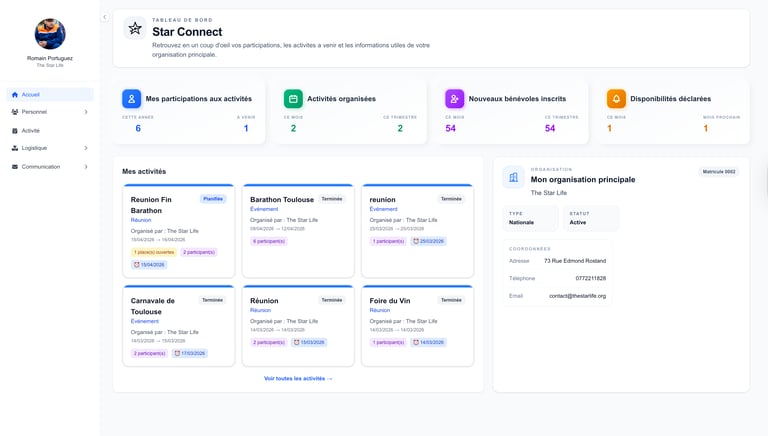Click the Star Connect heading
The width and height of the screenshot is (768, 436).
[x=187, y=32]
